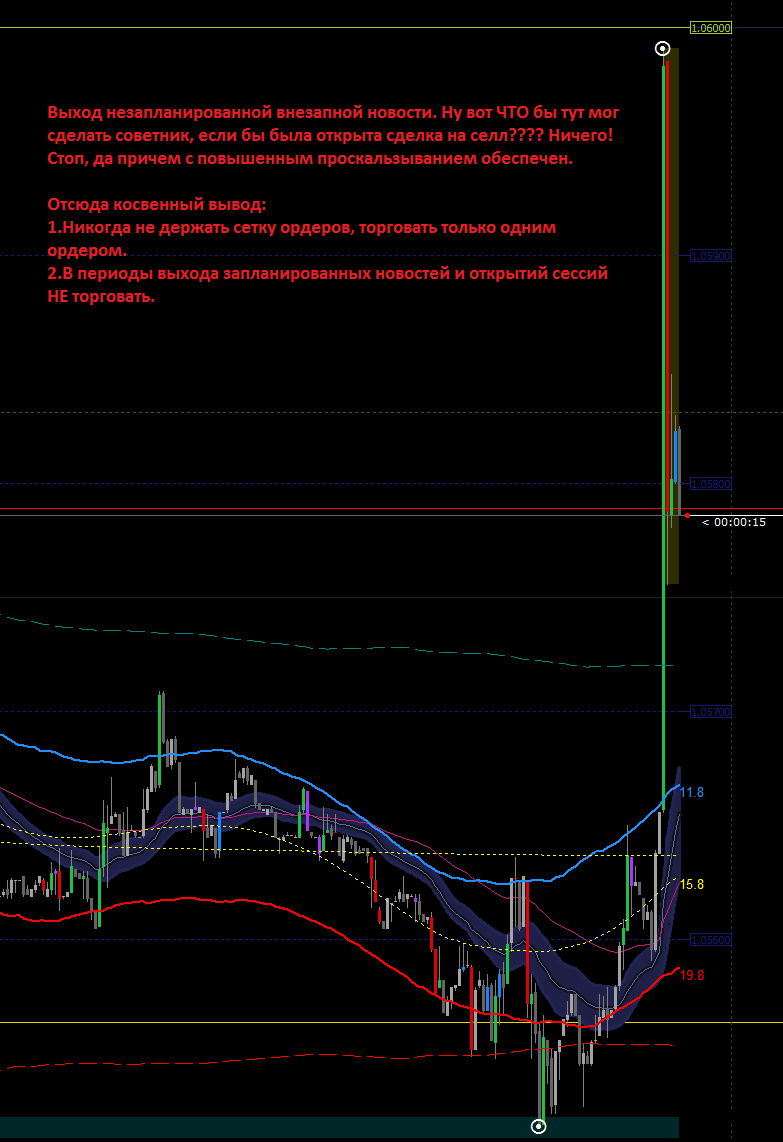Screen dimensions: 783x1142
Task: Click the yellow indicator value 15.8
Action: (692, 884)
